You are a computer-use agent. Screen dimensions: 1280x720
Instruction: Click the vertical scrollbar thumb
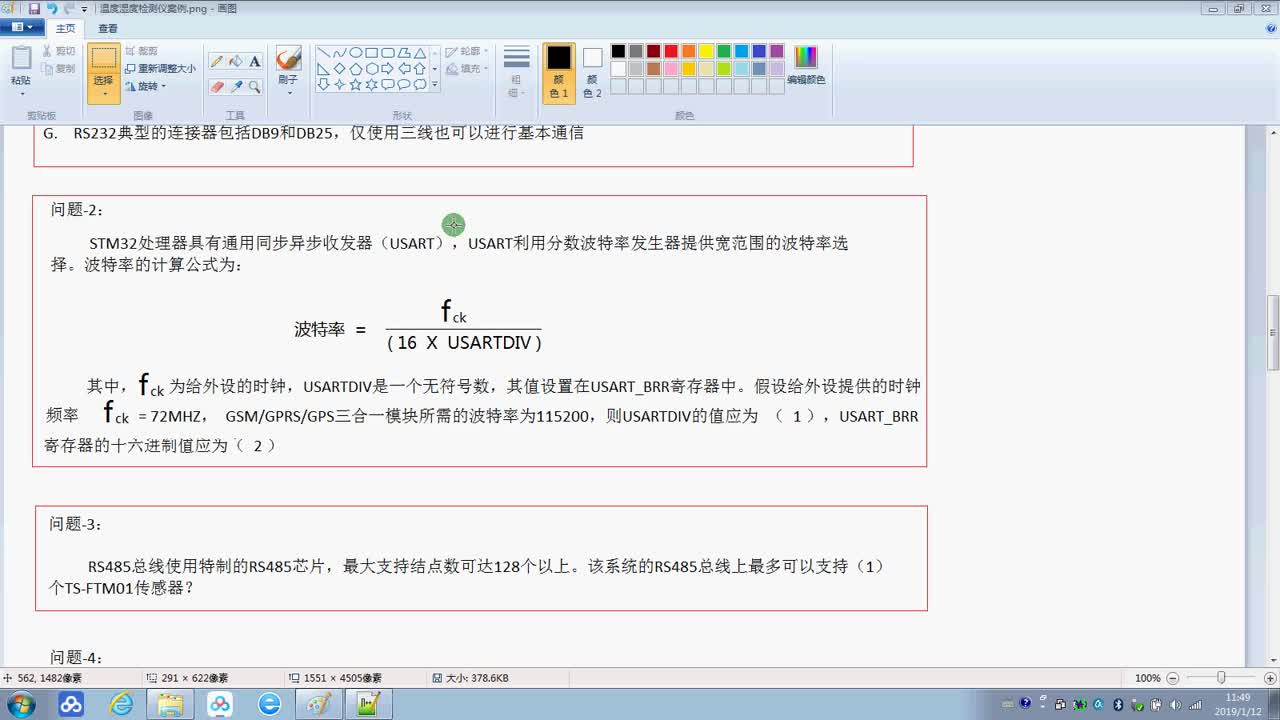click(x=1273, y=332)
